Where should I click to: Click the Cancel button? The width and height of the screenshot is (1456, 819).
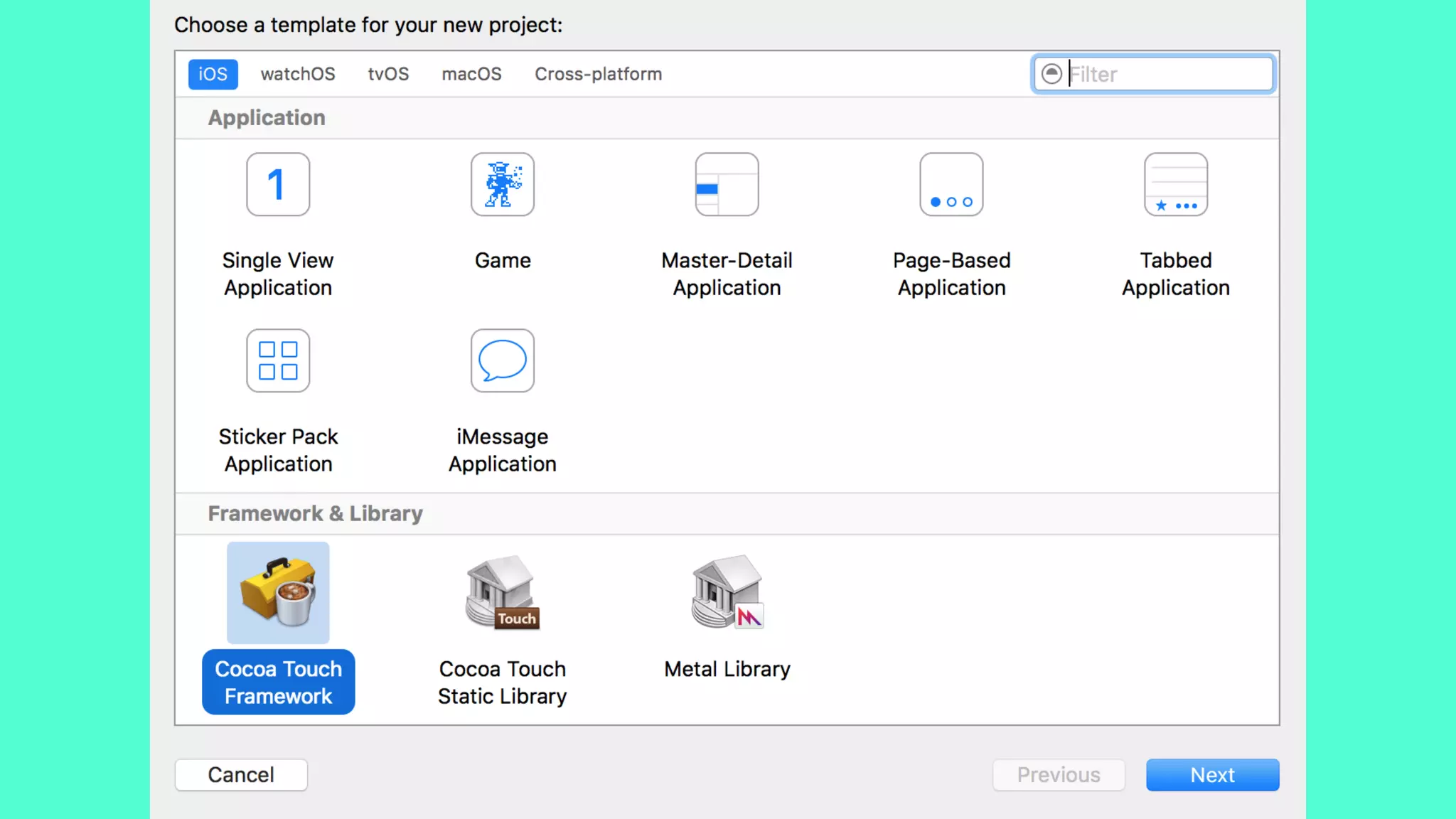(x=241, y=774)
